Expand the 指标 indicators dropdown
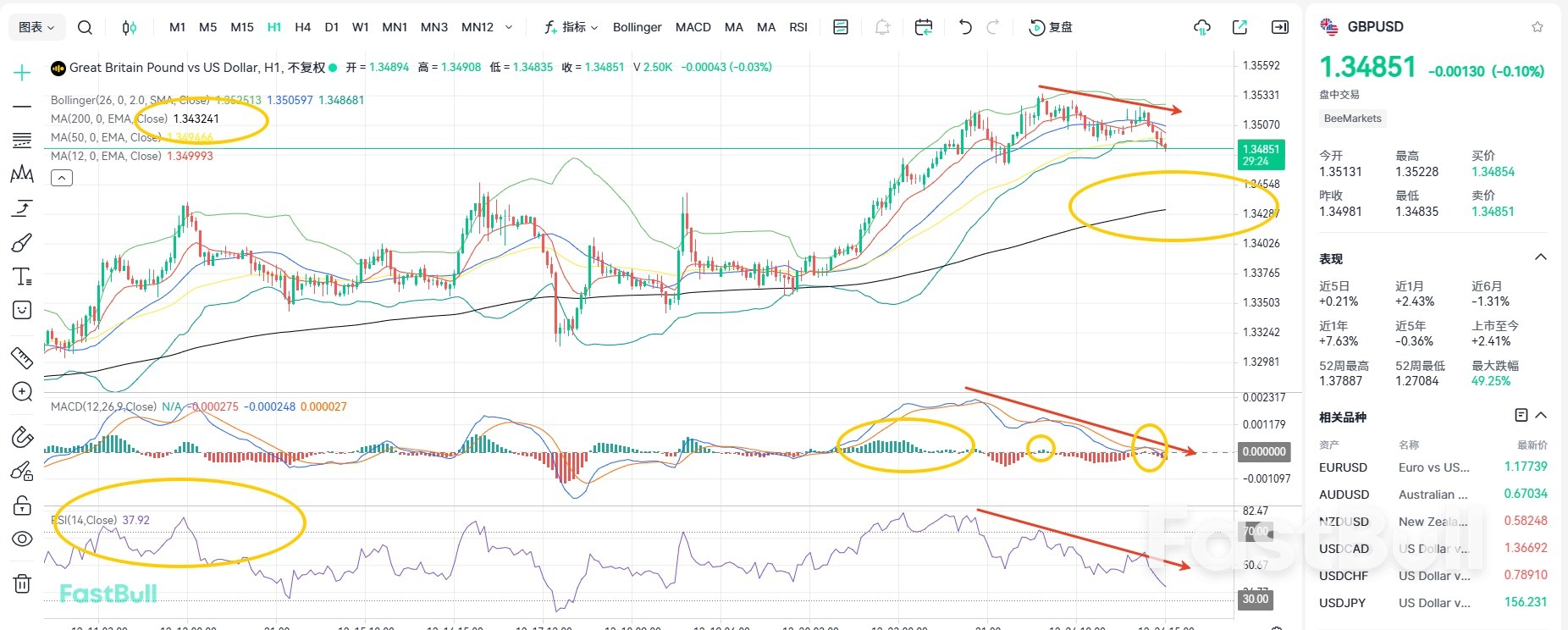The width and height of the screenshot is (1568, 630). coord(572,27)
